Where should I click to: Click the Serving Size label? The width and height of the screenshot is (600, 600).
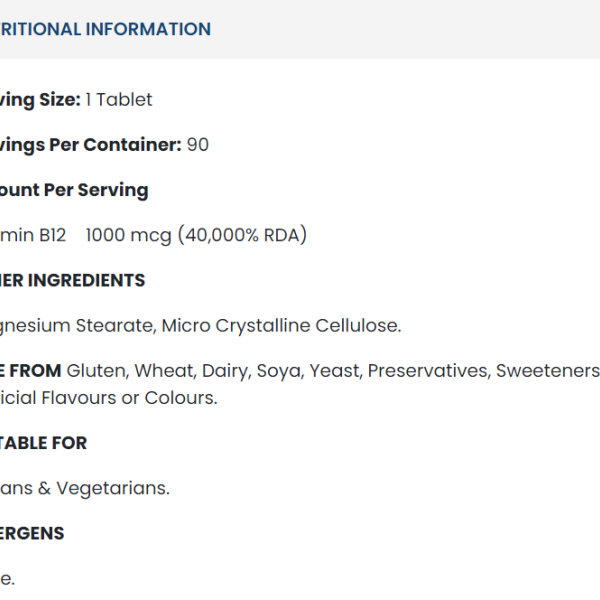(38, 99)
